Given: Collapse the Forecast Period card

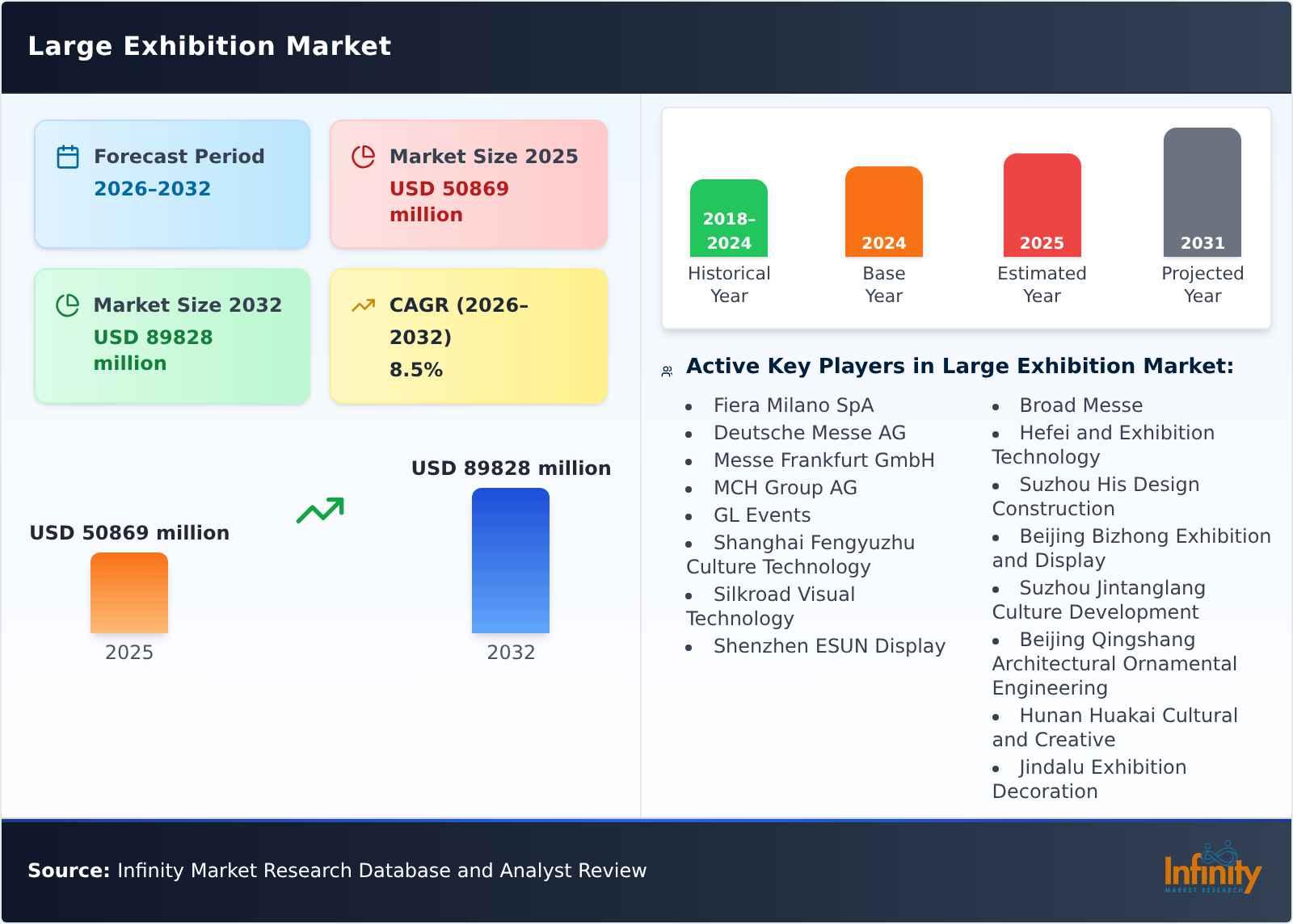Looking at the screenshot, I should (x=171, y=183).
